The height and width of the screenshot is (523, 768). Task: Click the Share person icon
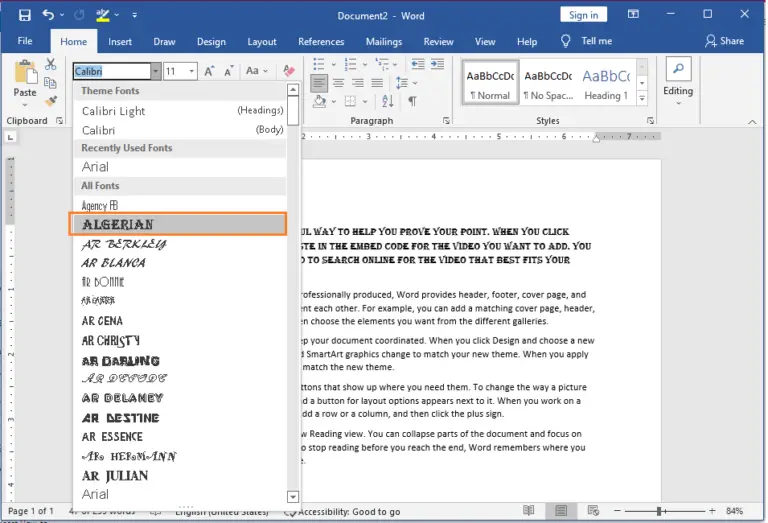pos(710,41)
